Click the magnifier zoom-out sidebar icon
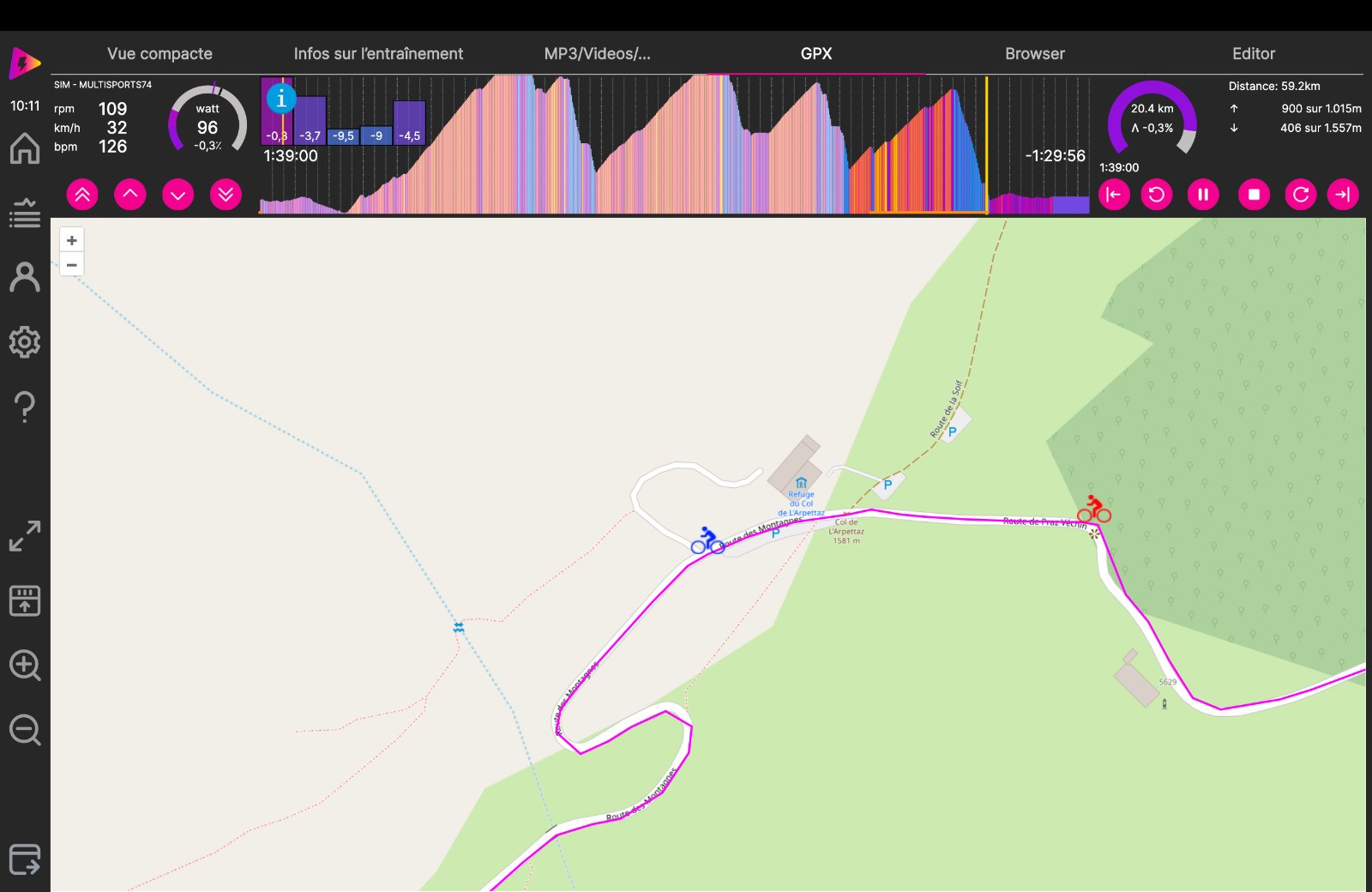 point(25,731)
